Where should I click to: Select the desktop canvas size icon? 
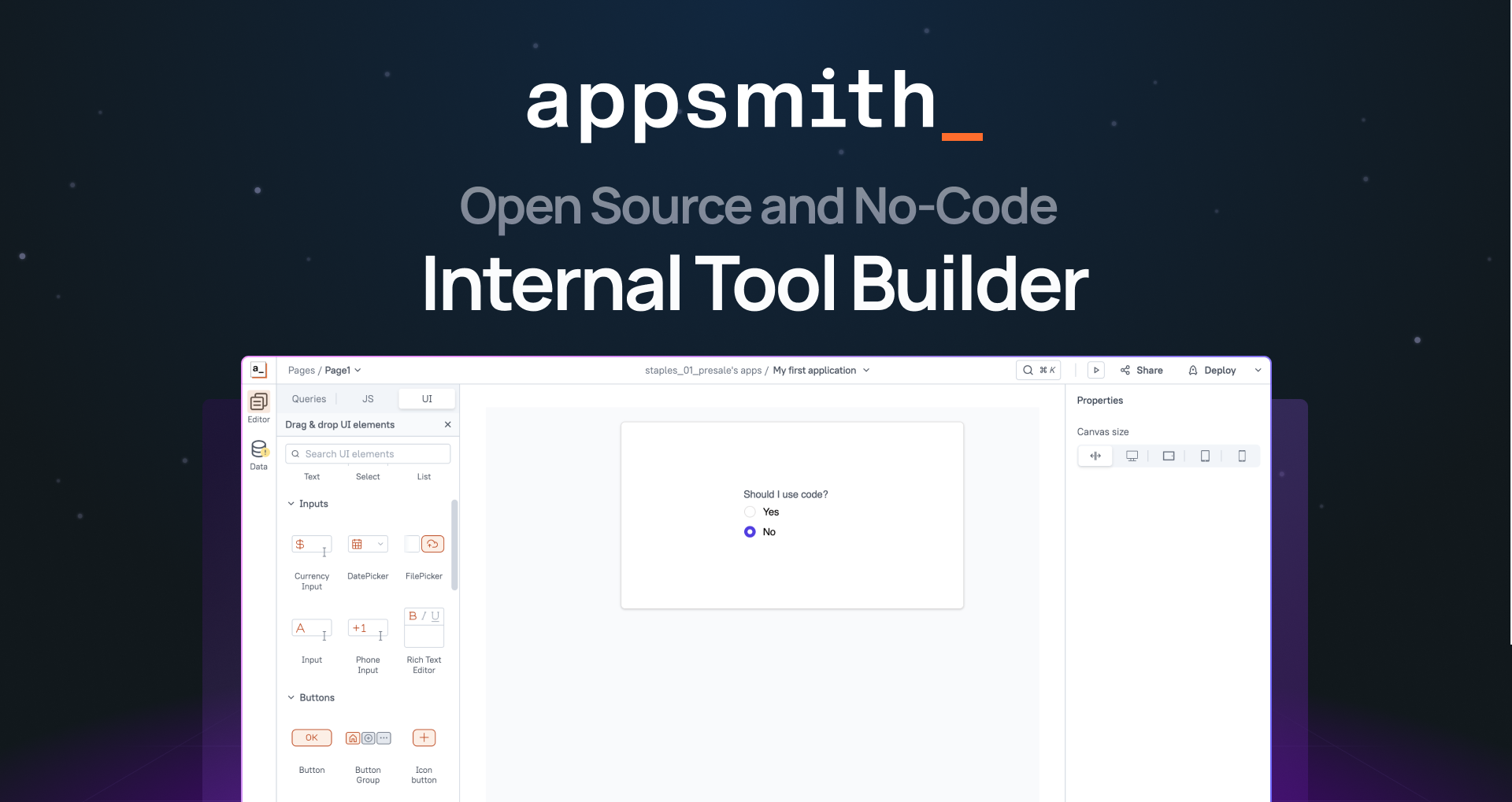click(x=1132, y=456)
